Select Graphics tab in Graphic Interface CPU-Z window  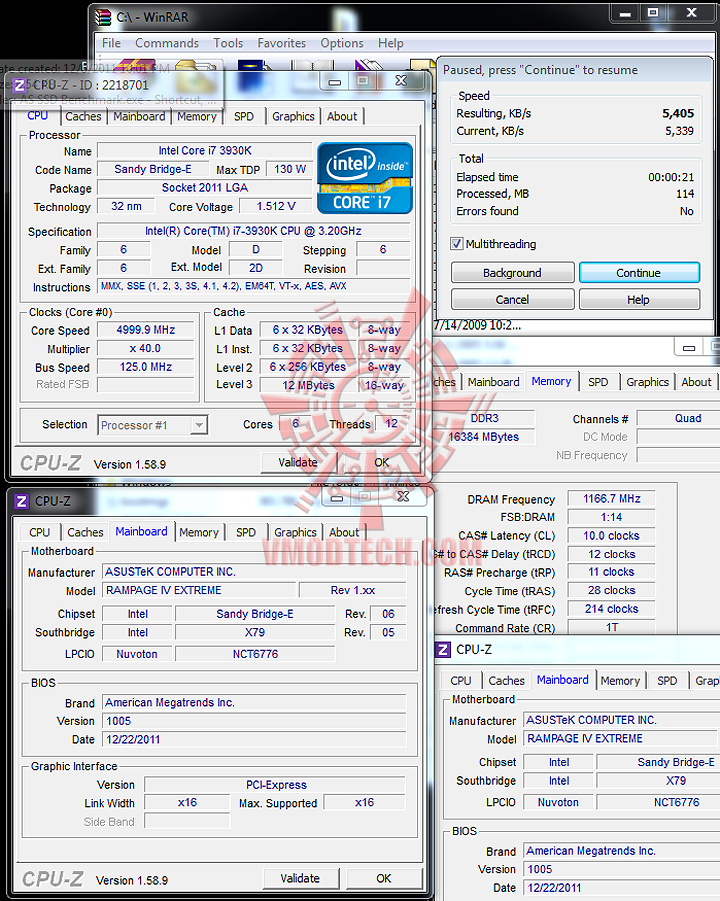point(295,533)
